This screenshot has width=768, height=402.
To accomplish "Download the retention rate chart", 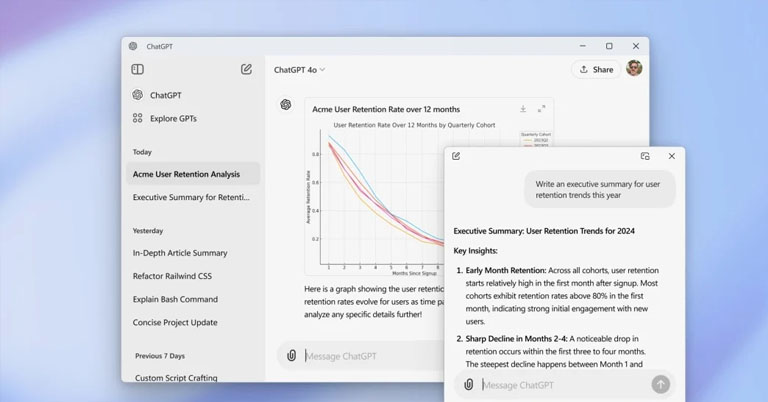I will click(522, 109).
